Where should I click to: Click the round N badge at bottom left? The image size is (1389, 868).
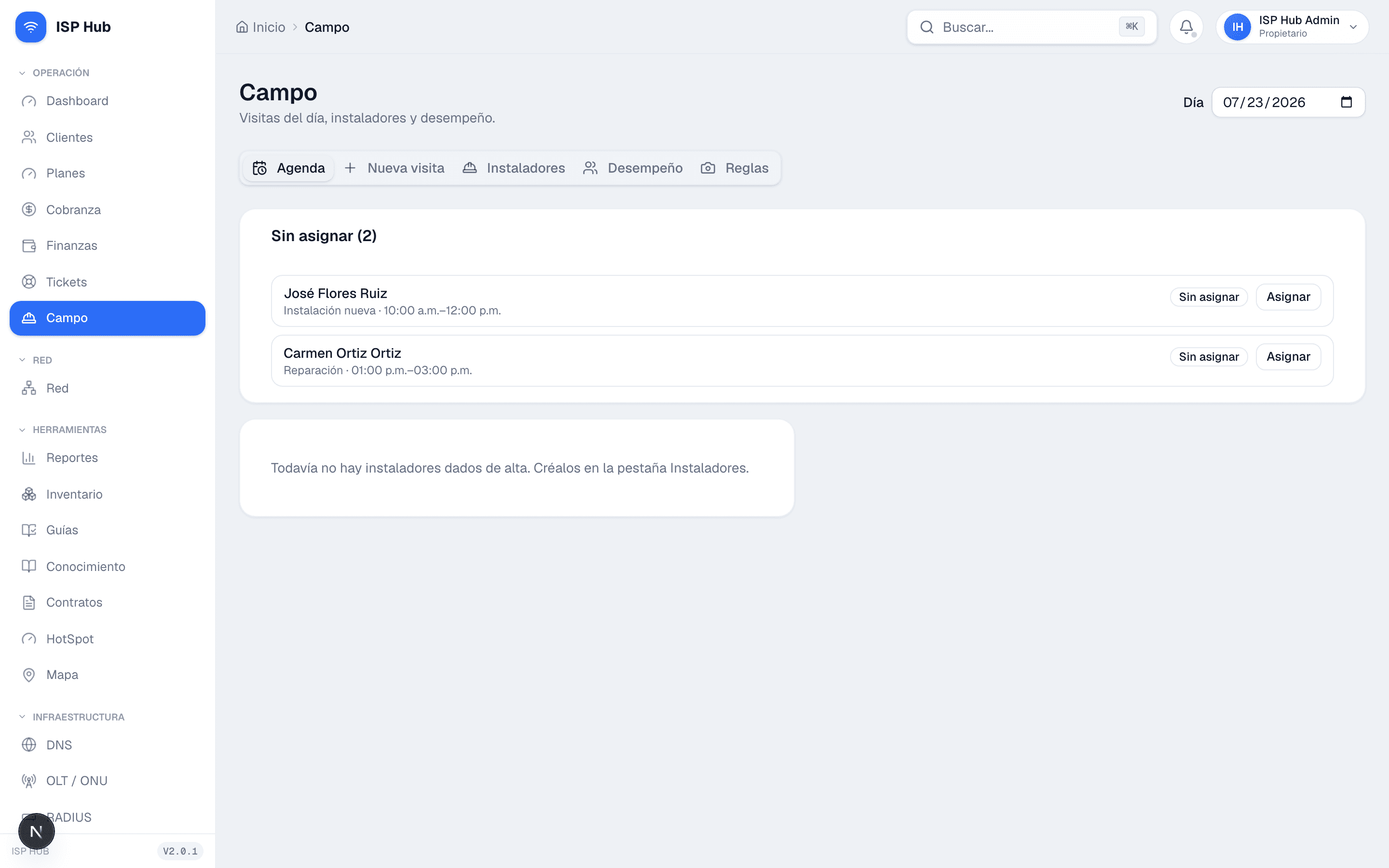[36, 831]
